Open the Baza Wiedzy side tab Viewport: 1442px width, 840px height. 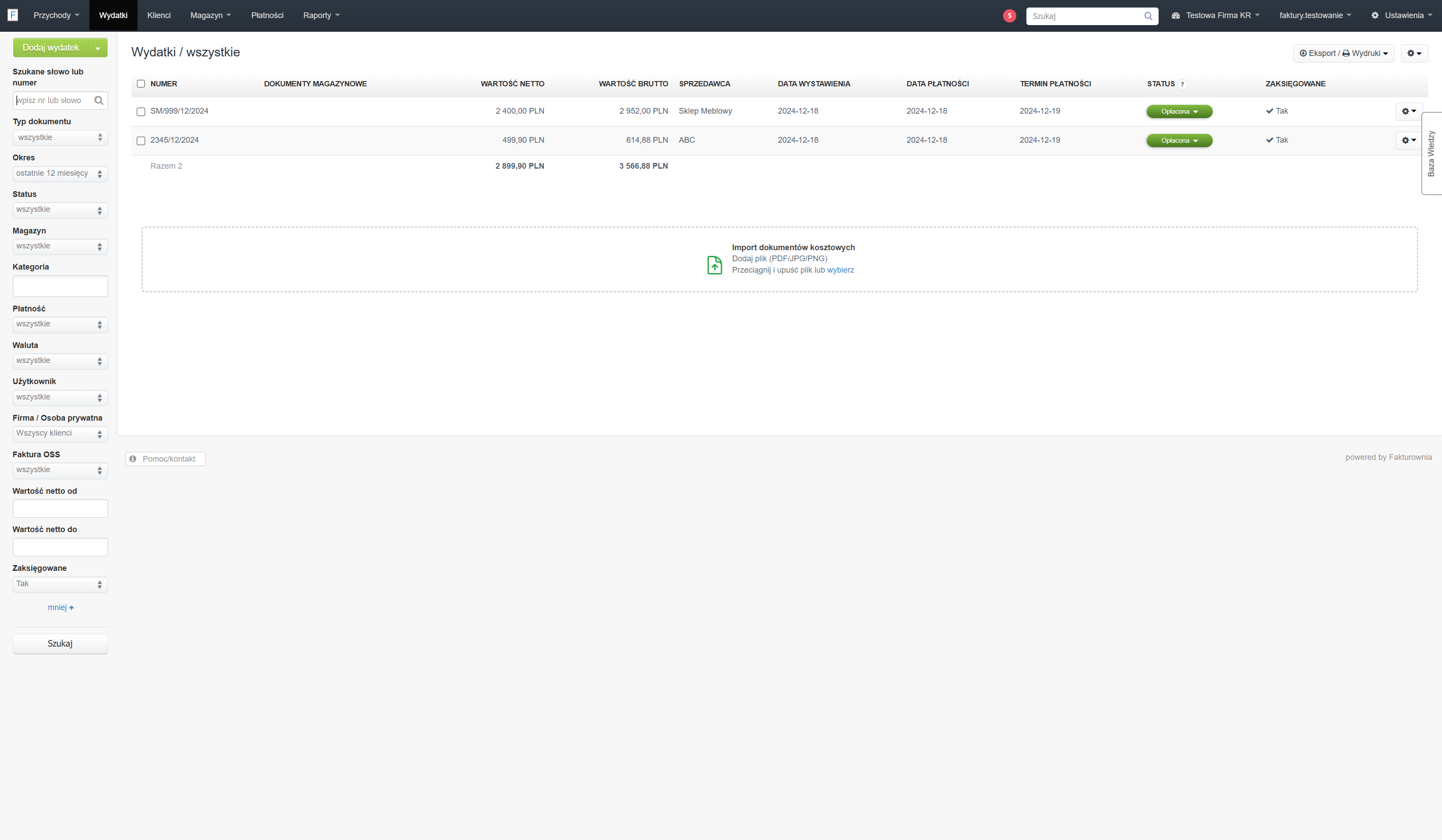tap(1431, 153)
